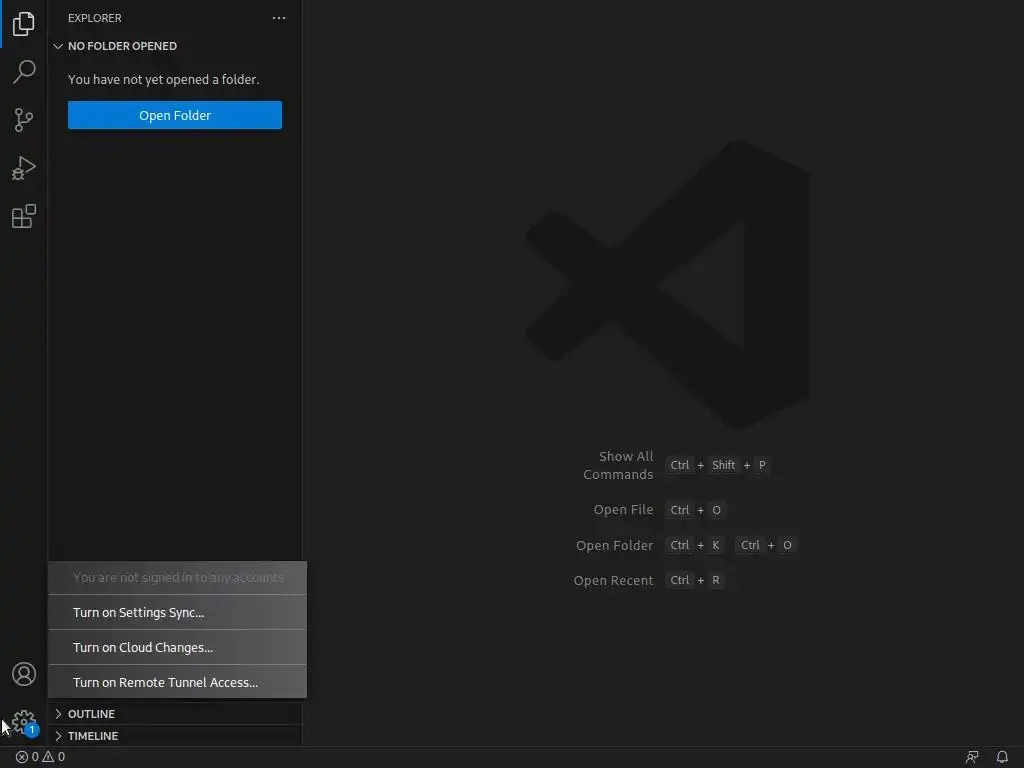Click the feedback icon in status bar
Screen dimensions: 1024x768
click(972, 757)
